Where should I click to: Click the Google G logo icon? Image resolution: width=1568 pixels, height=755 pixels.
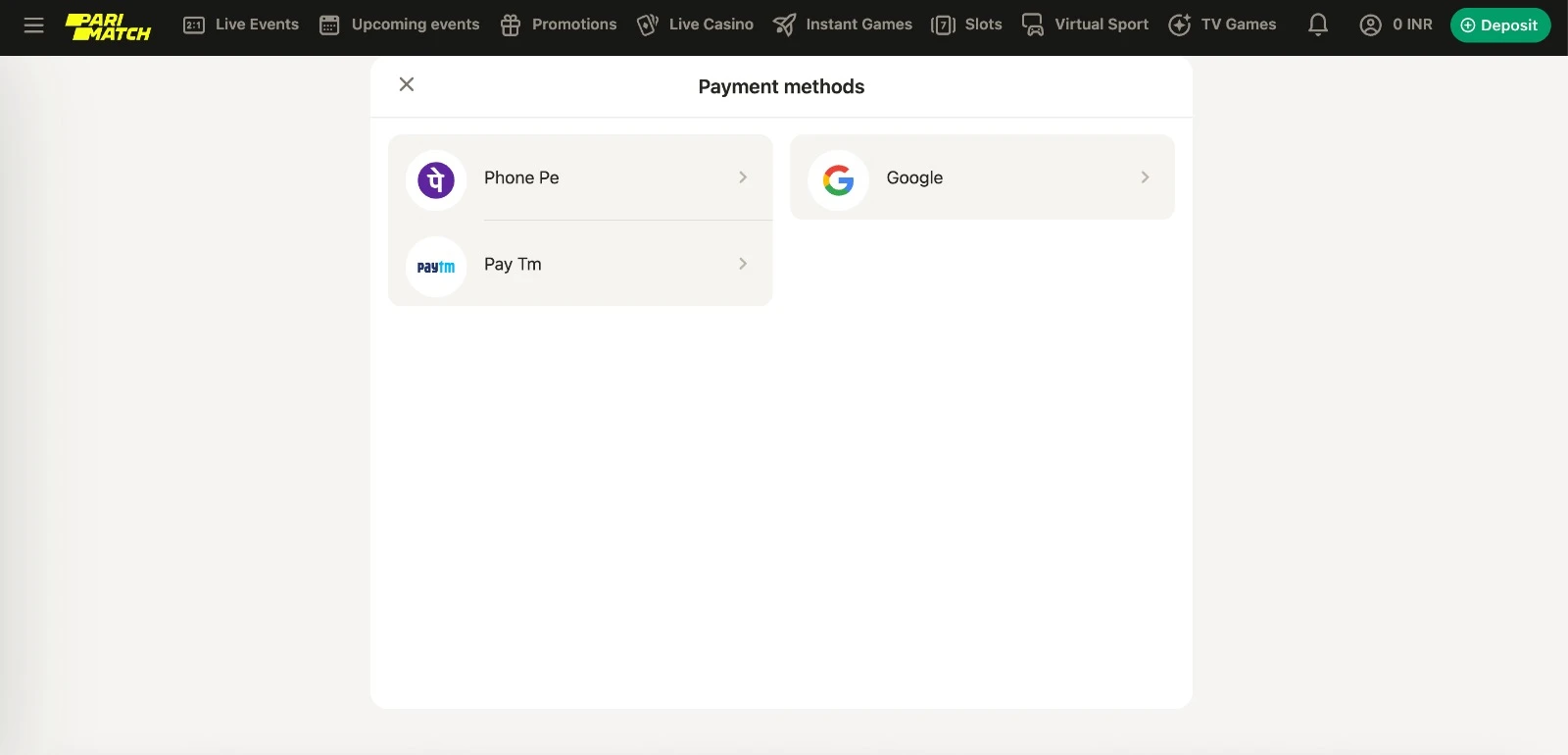(x=839, y=180)
